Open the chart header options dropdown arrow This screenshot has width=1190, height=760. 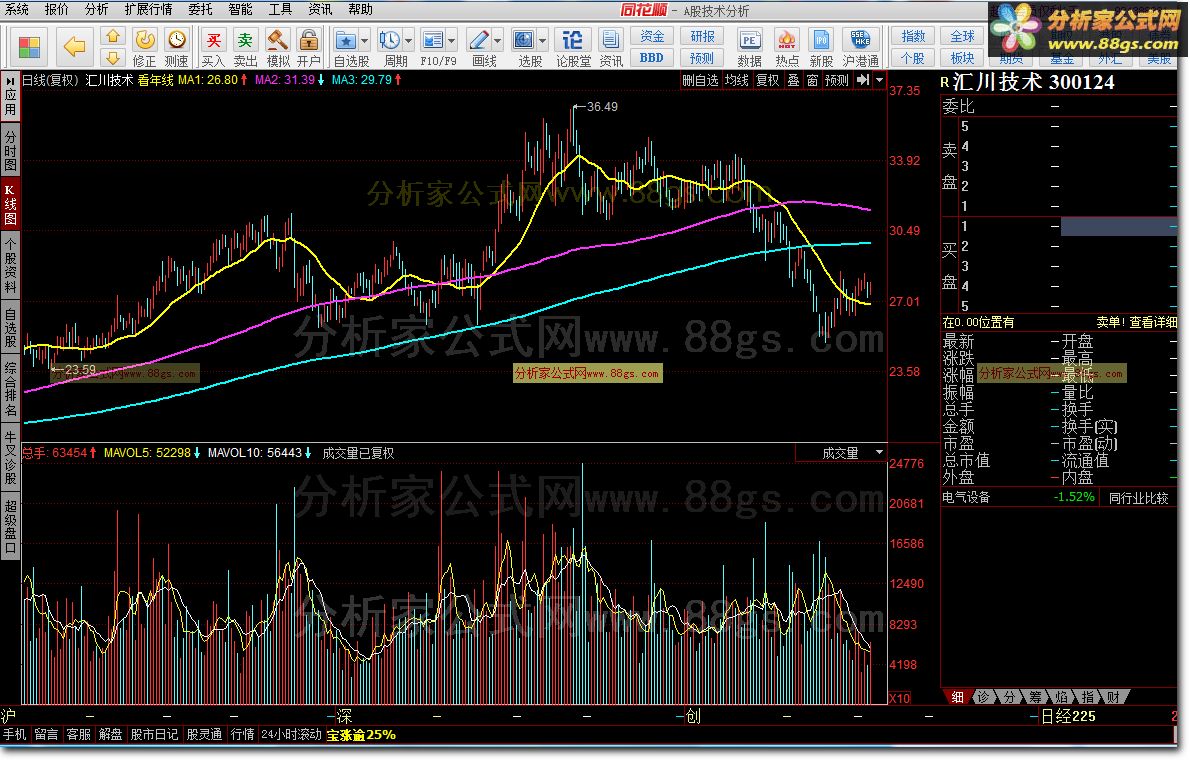pos(880,80)
